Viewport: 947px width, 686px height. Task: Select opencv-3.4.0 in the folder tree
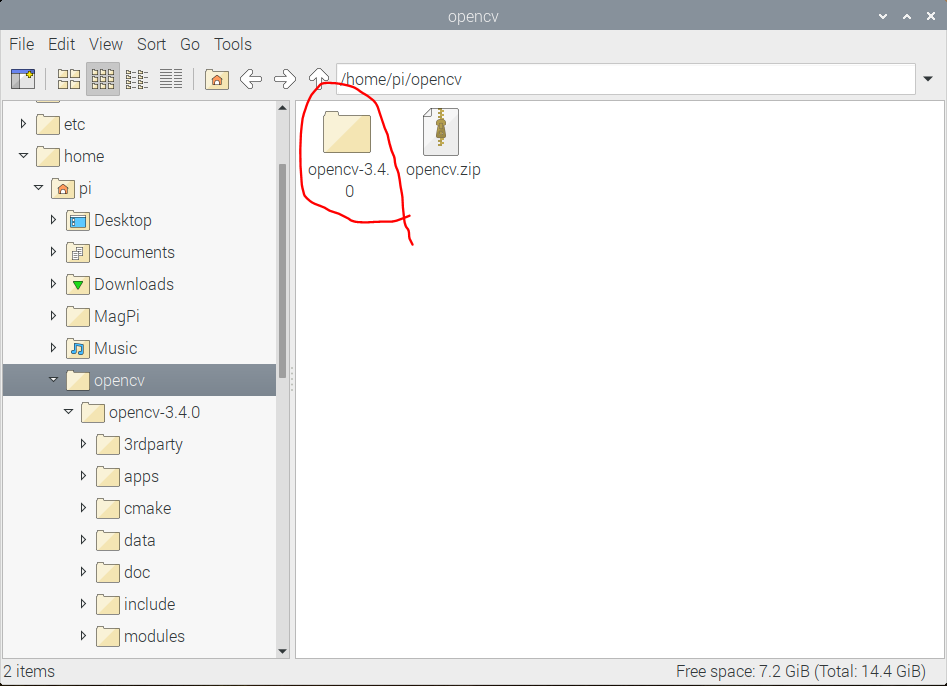pos(154,412)
